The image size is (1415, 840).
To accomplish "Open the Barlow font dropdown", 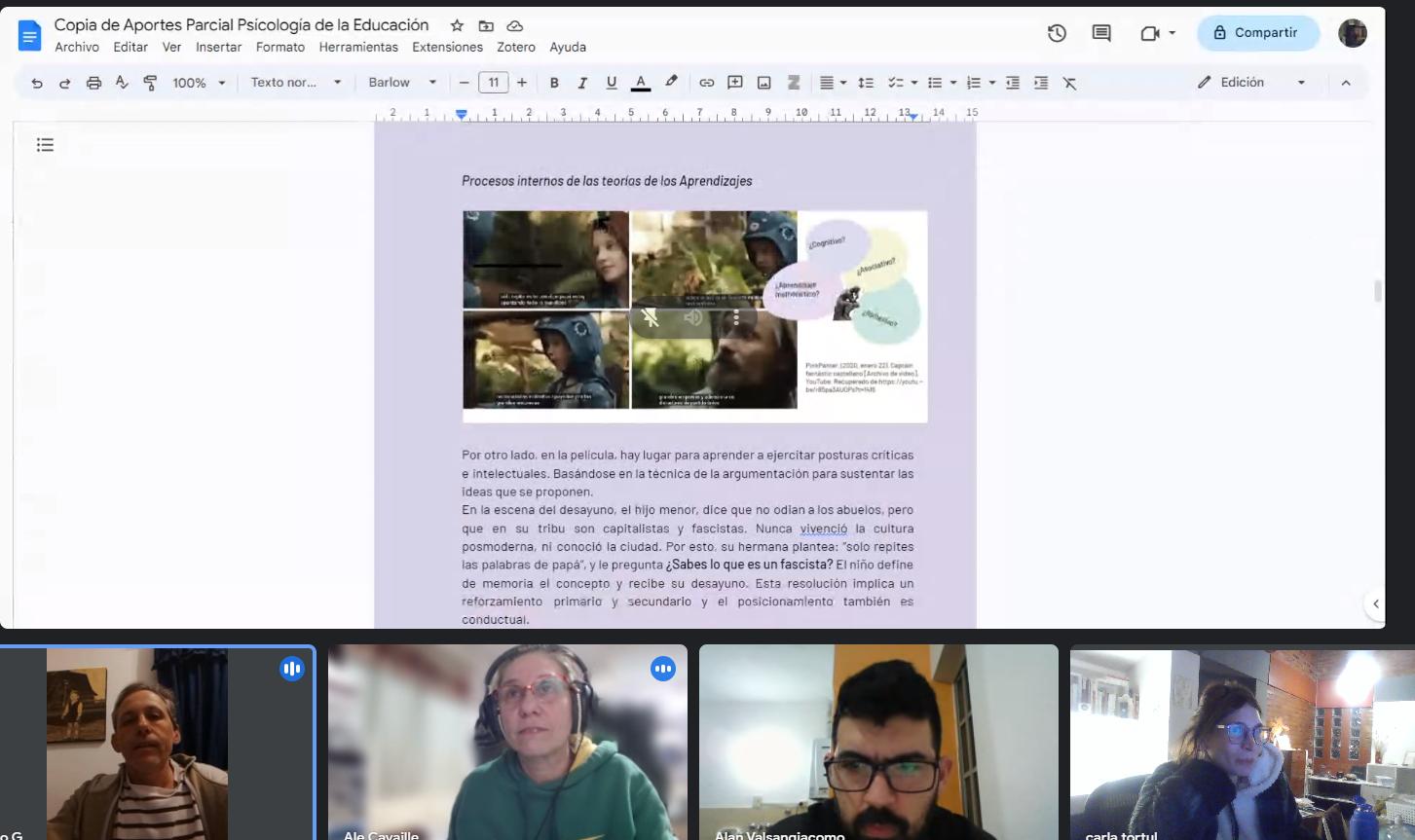I will (402, 83).
